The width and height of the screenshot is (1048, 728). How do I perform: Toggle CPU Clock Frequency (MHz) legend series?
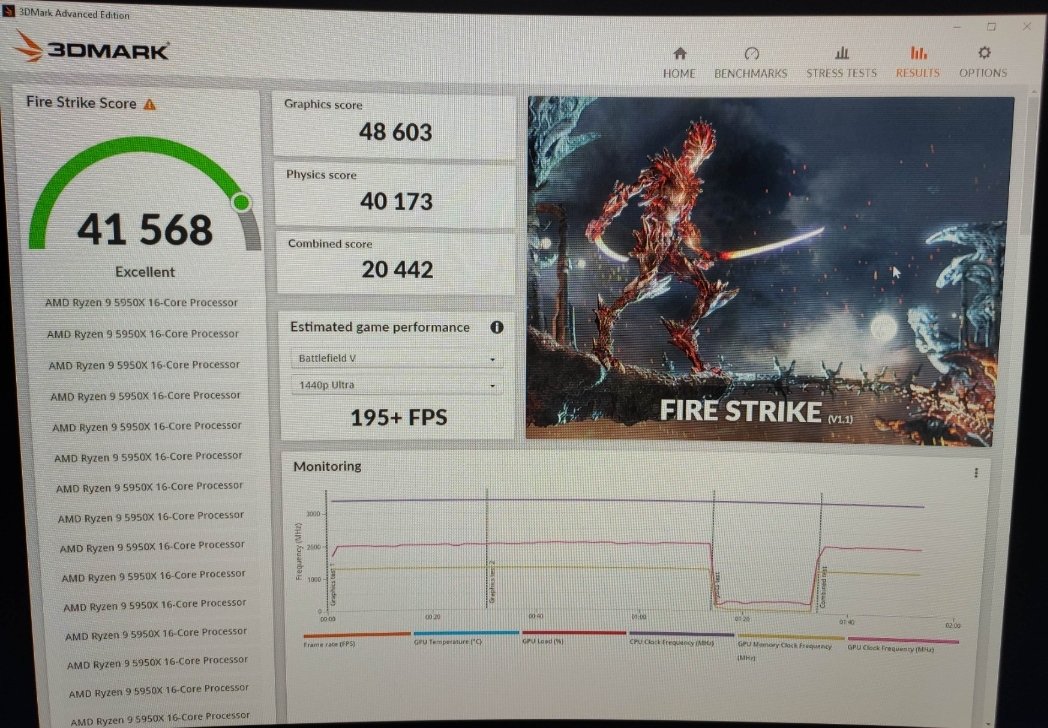click(680, 638)
